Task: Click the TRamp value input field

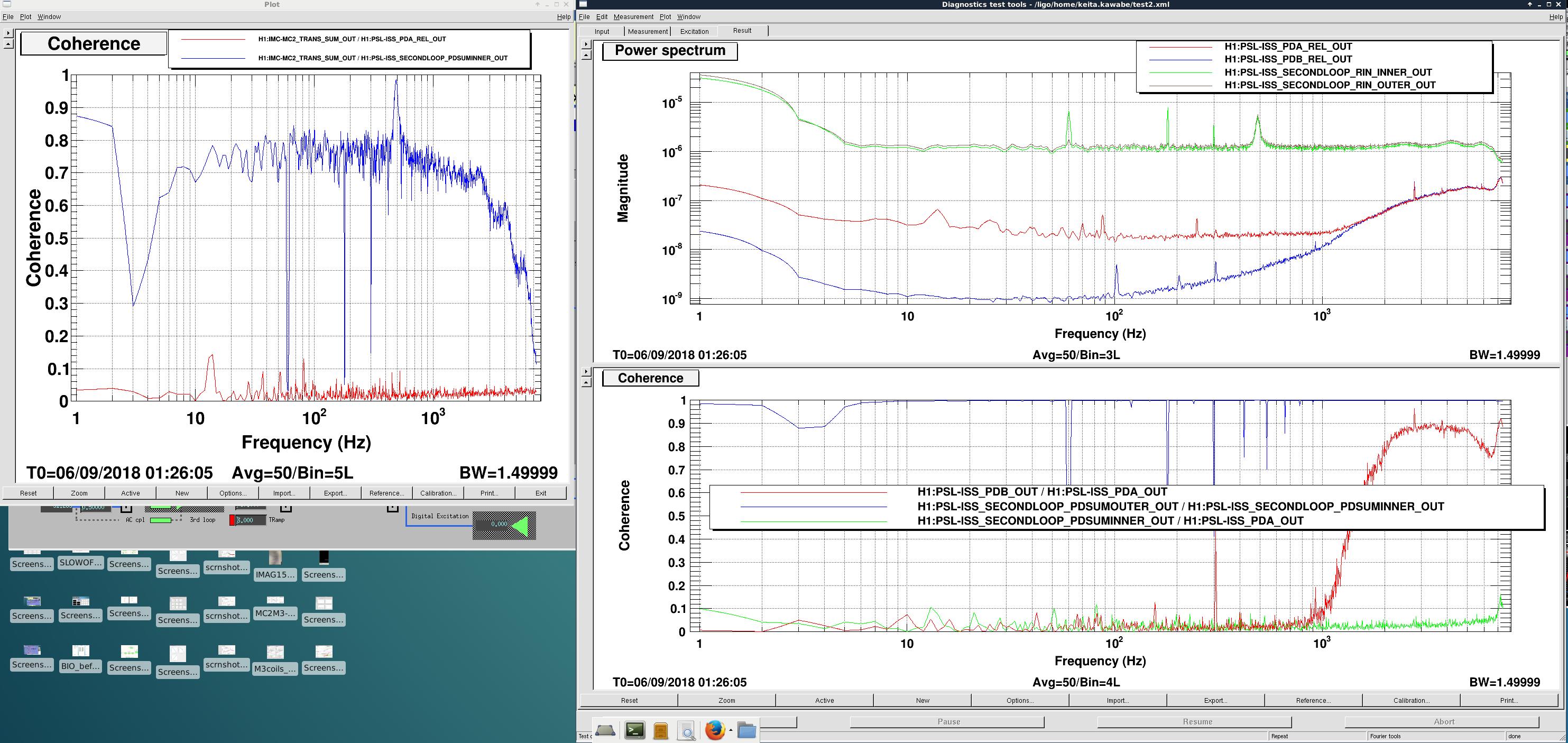Action: [251, 520]
